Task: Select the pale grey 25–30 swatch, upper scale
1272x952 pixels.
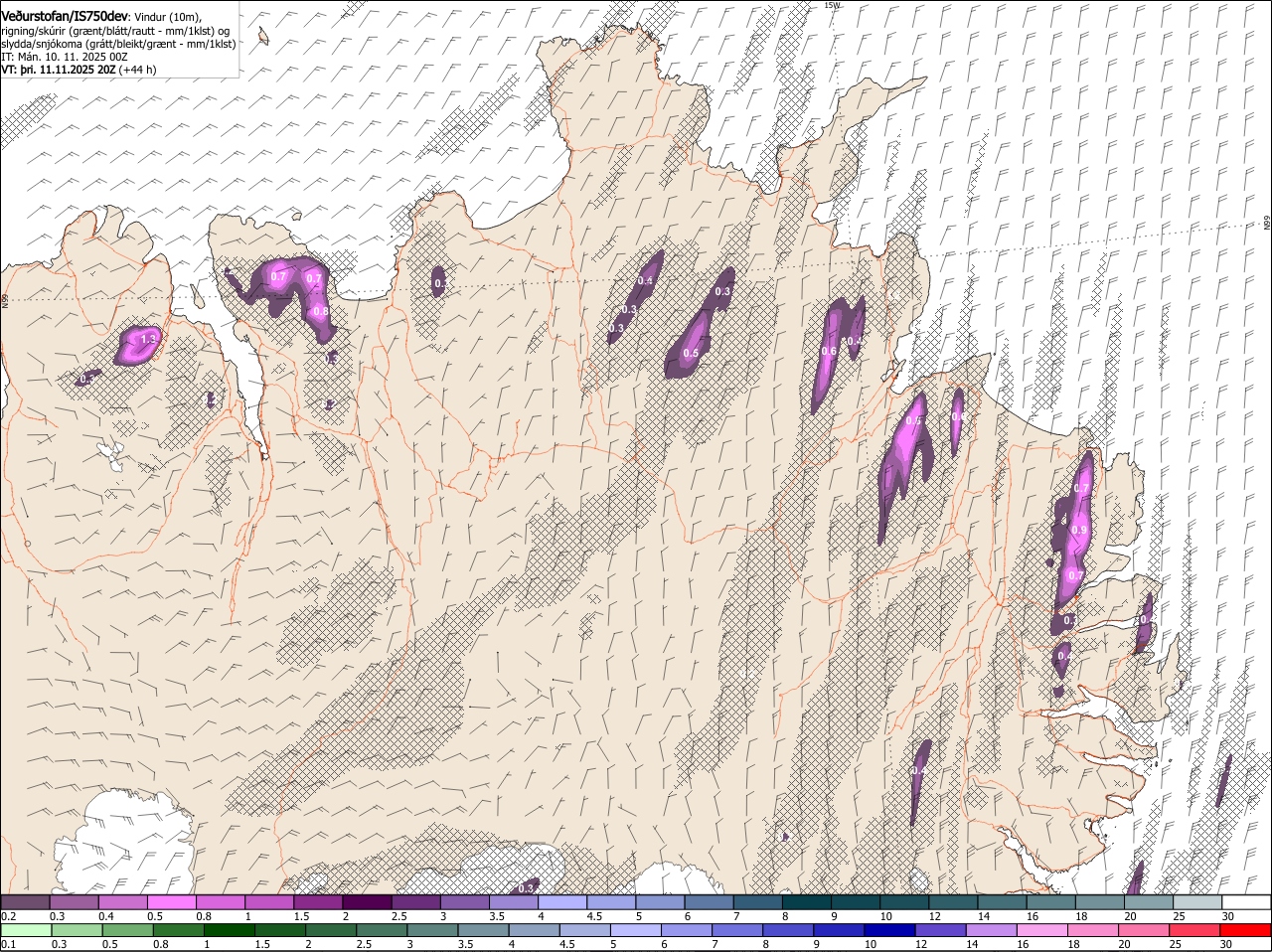Action: point(1197,901)
